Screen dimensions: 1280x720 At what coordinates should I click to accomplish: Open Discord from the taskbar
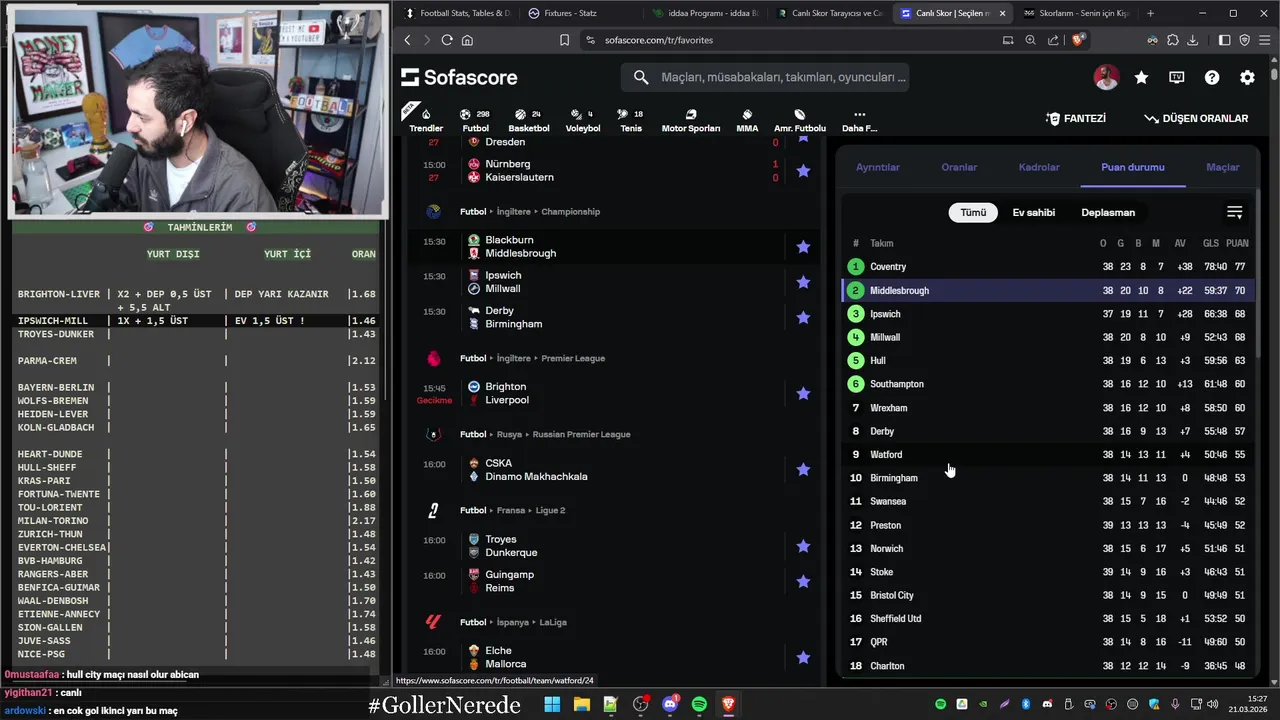point(670,704)
